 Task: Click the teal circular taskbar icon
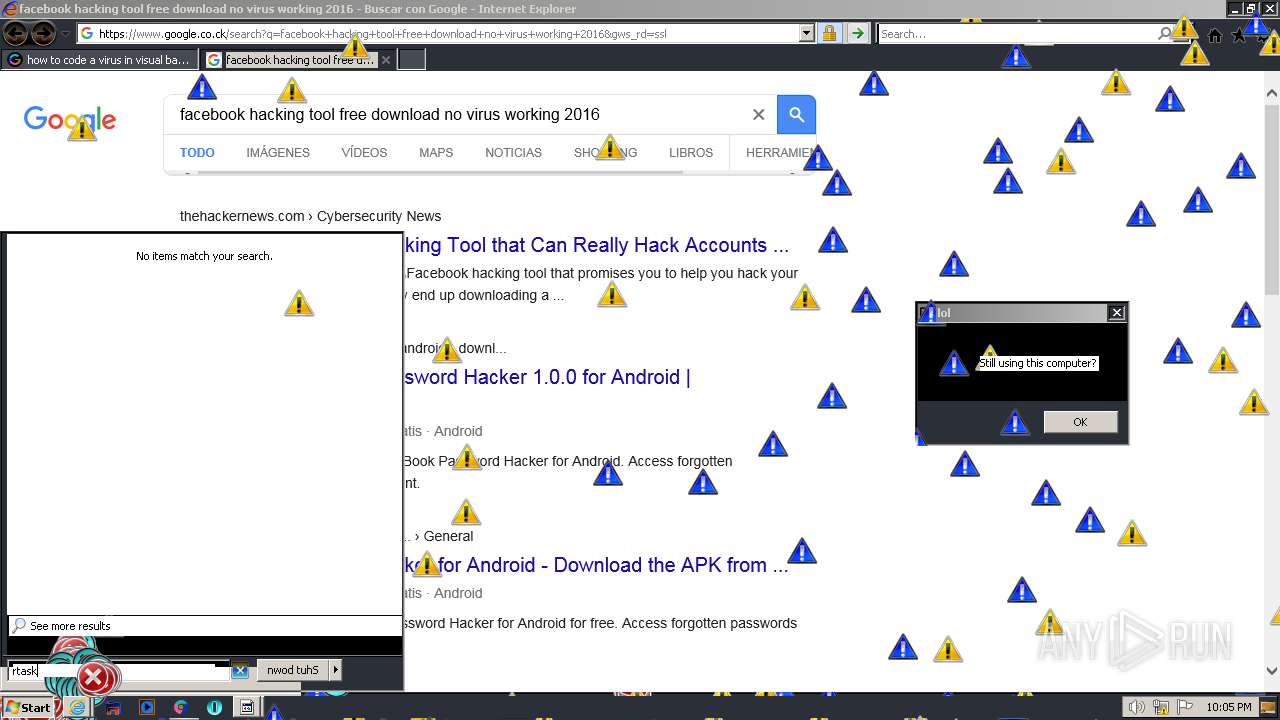tap(214, 707)
